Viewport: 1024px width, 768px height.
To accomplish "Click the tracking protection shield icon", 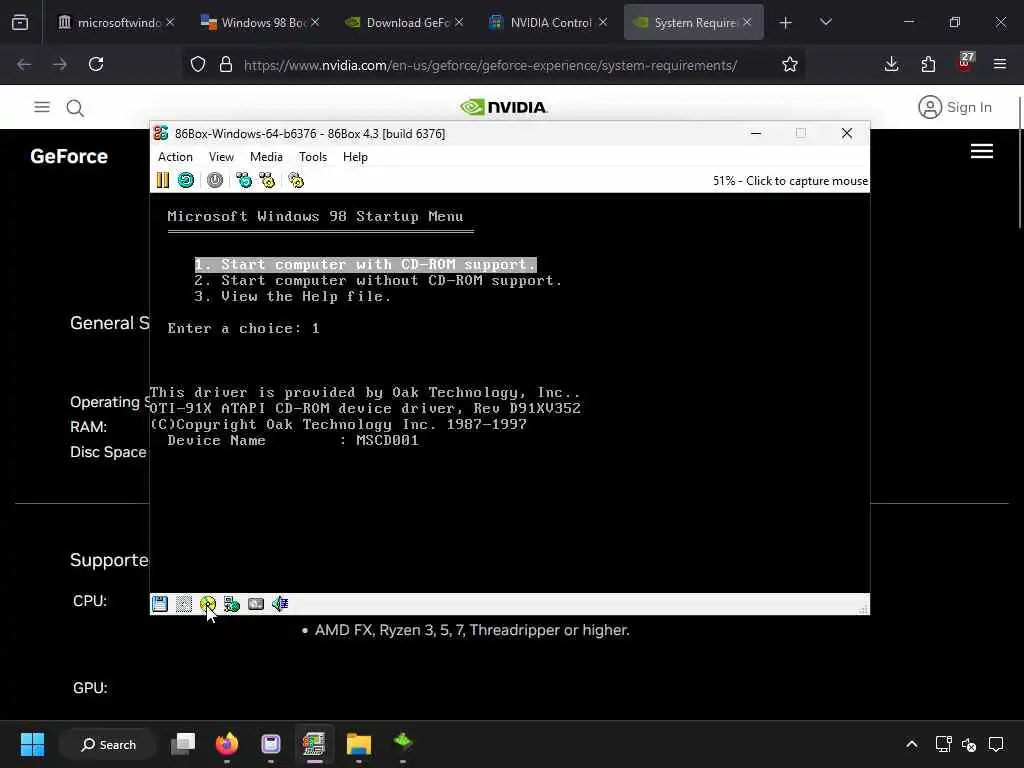I will pos(198,65).
